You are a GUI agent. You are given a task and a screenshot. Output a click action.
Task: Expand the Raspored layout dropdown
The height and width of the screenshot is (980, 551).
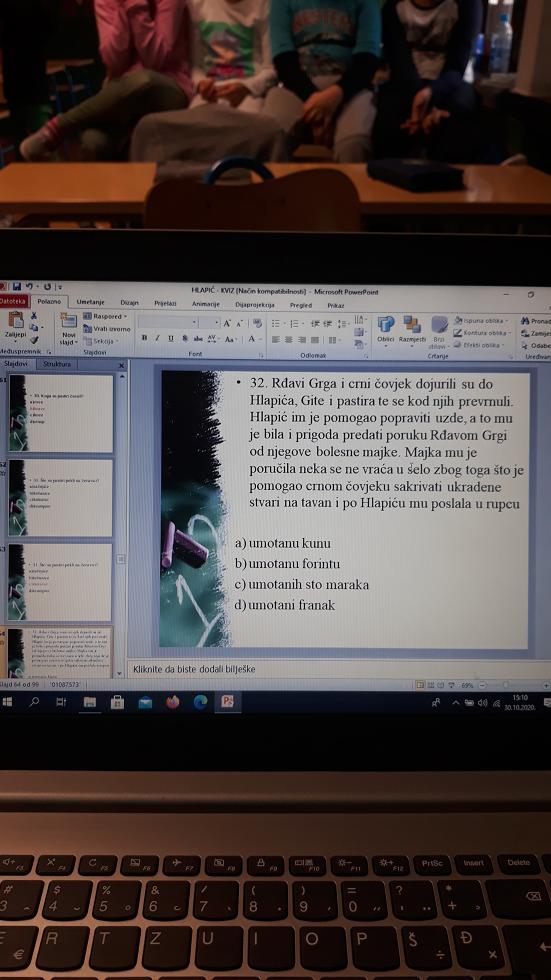[x=105, y=316]
